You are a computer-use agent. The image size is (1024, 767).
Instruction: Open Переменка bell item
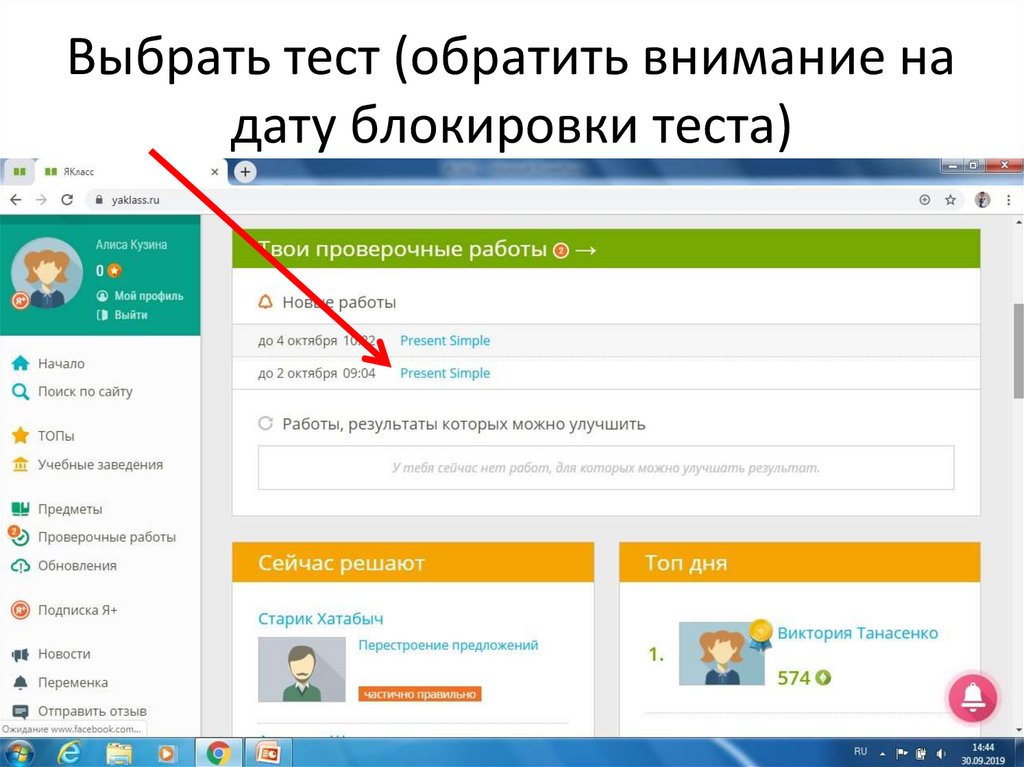[x=22, y=682]
